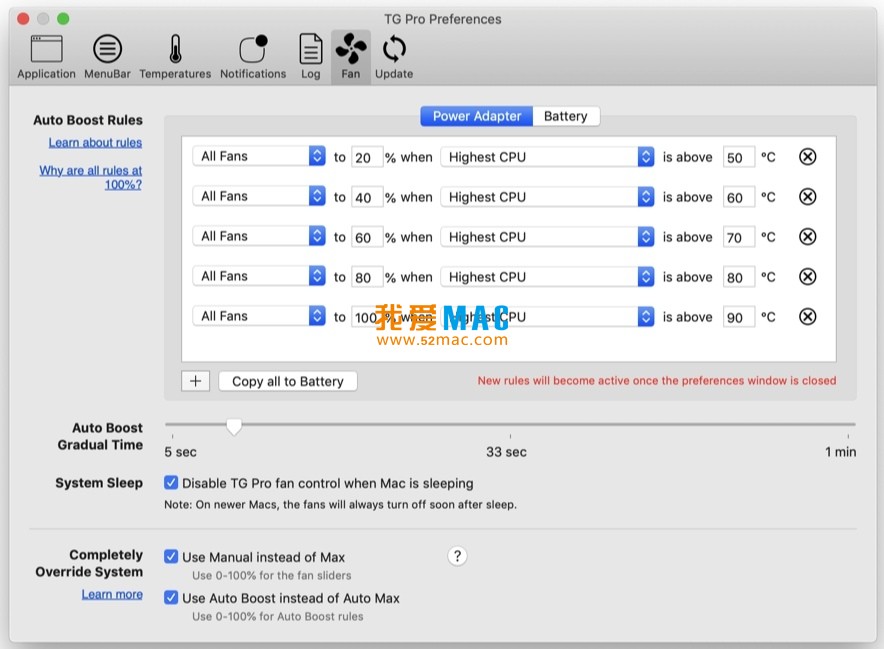This screenshot has height=649, width=884.
Task: Open the Learn about rules link
Action: [x=95, y=143]
